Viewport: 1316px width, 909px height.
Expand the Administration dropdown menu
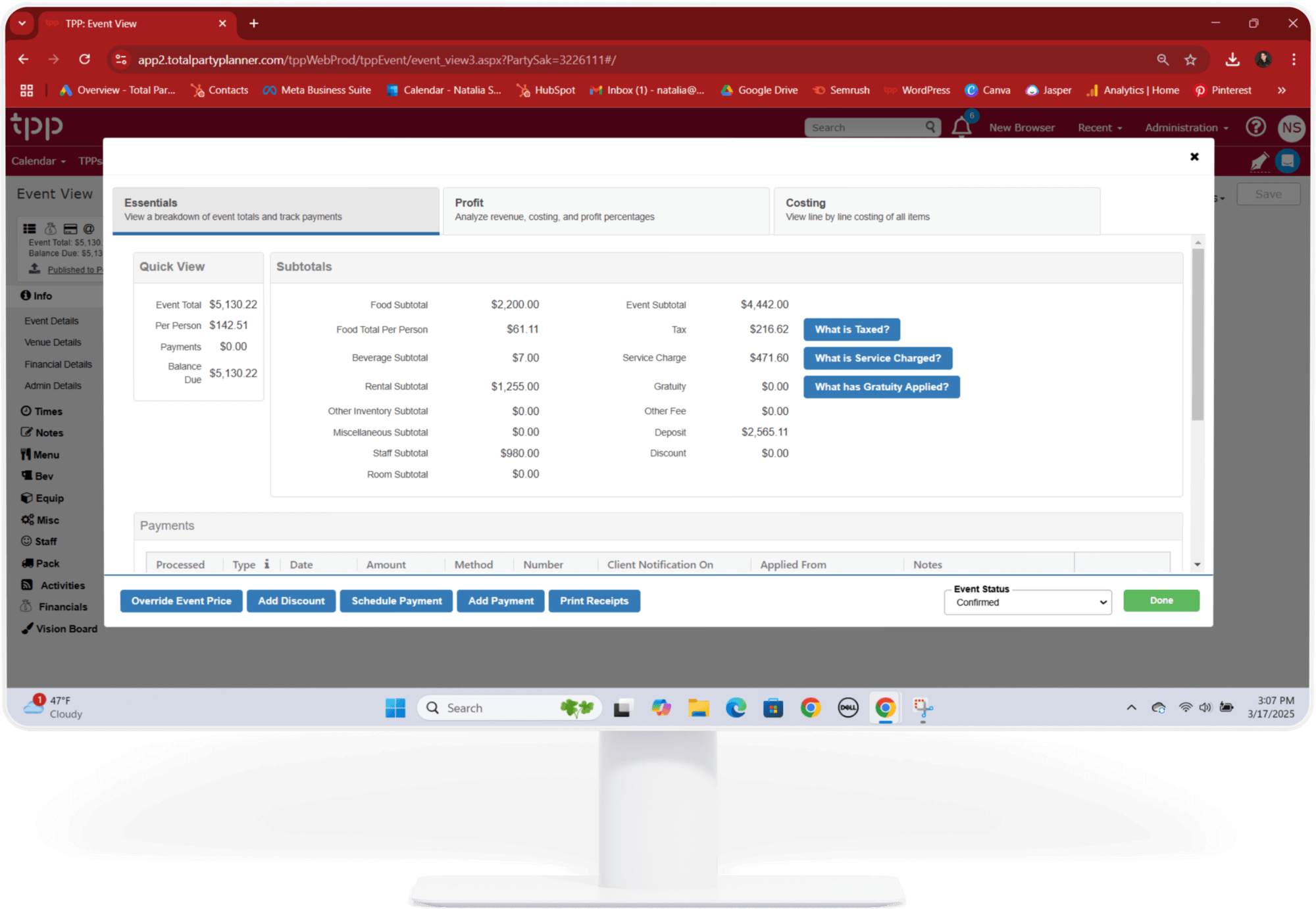pyautogui.click(x=1186, y=127)
